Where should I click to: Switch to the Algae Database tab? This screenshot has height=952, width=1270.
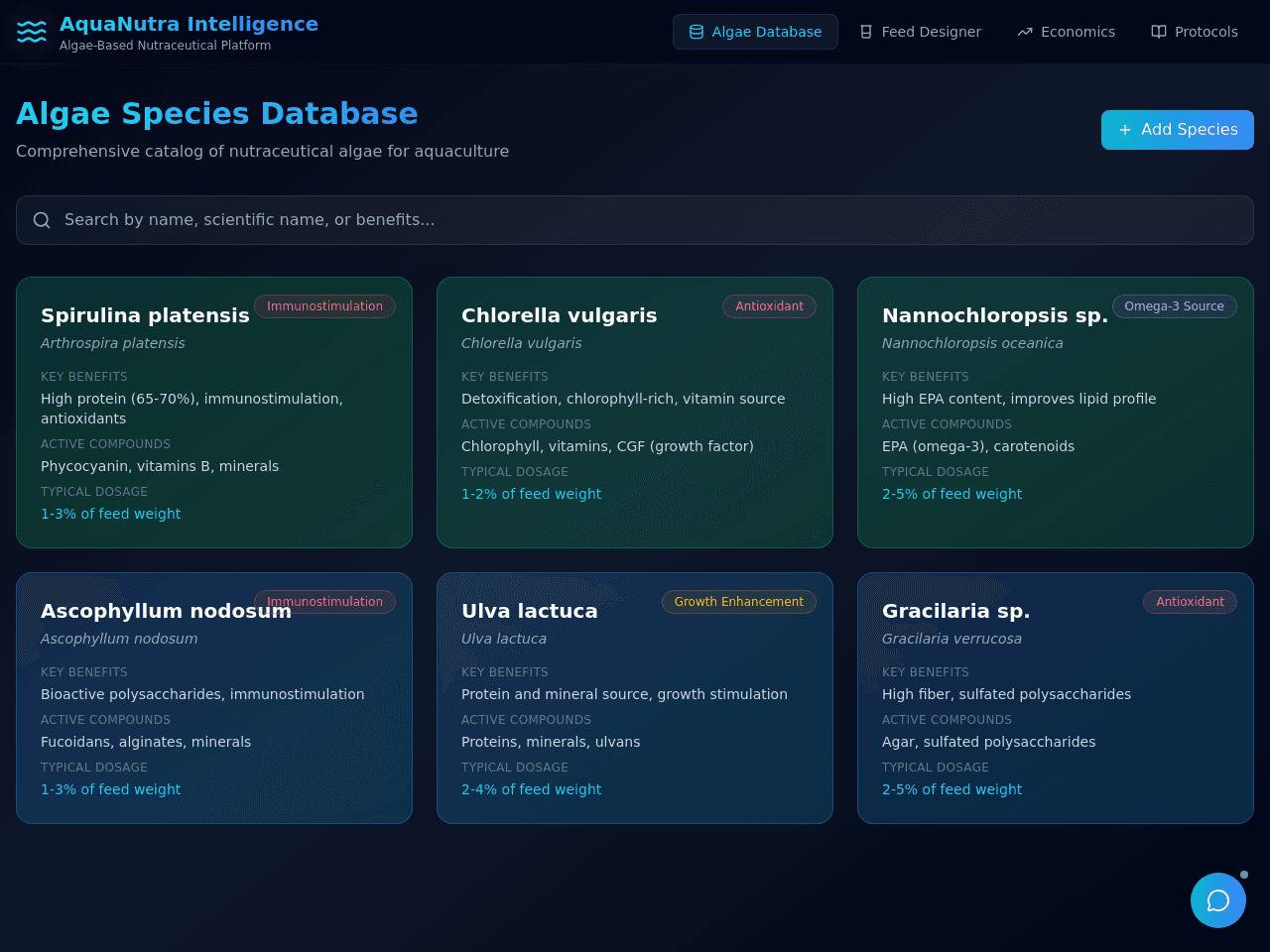[x=755, y=32]
